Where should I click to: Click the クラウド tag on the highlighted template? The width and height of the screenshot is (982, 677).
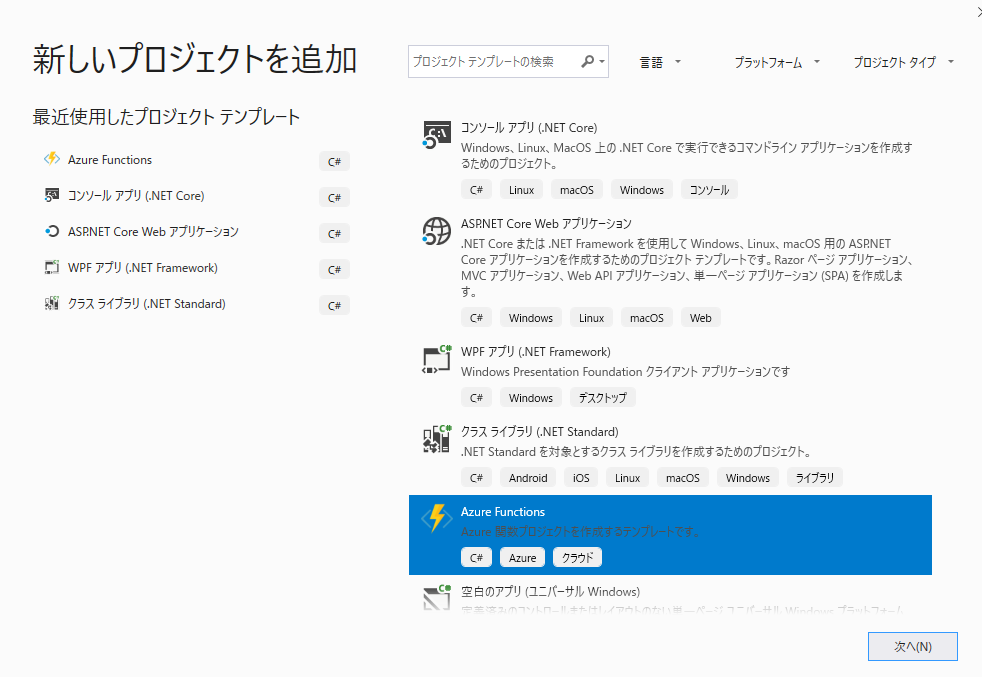coord(576,557)
